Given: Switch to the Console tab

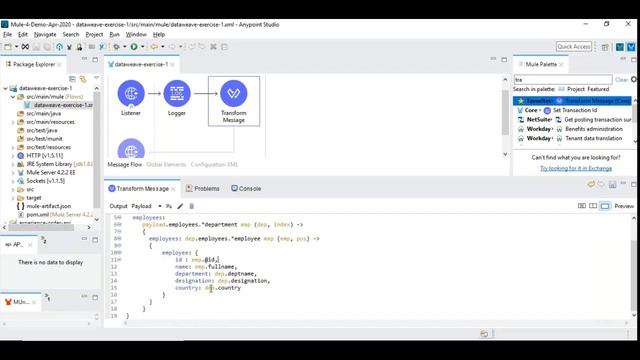Looking at the screenshot, I should coord(246,189).
